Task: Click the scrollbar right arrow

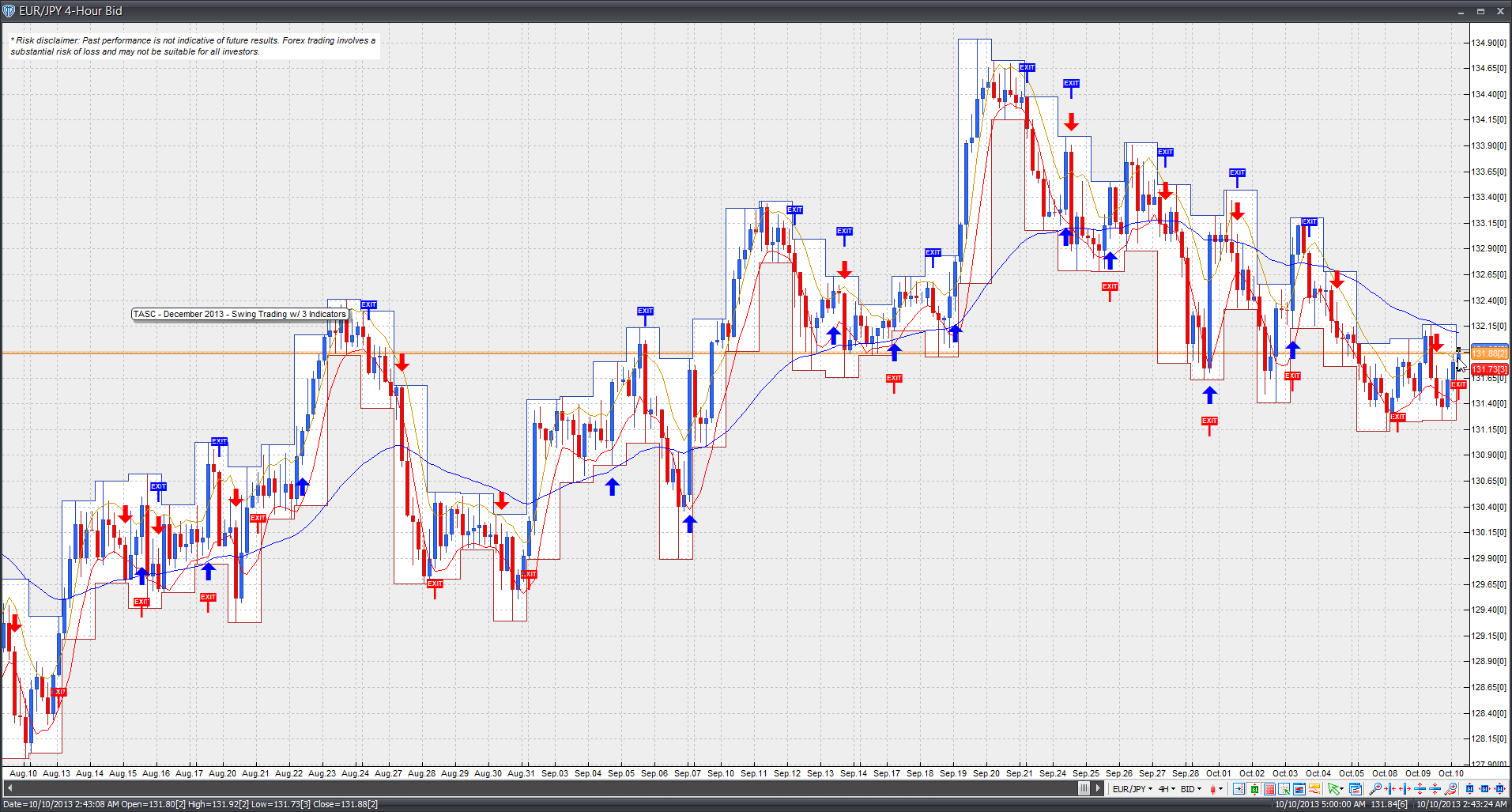Action: pyautogui.click(x=1098, y=788)
